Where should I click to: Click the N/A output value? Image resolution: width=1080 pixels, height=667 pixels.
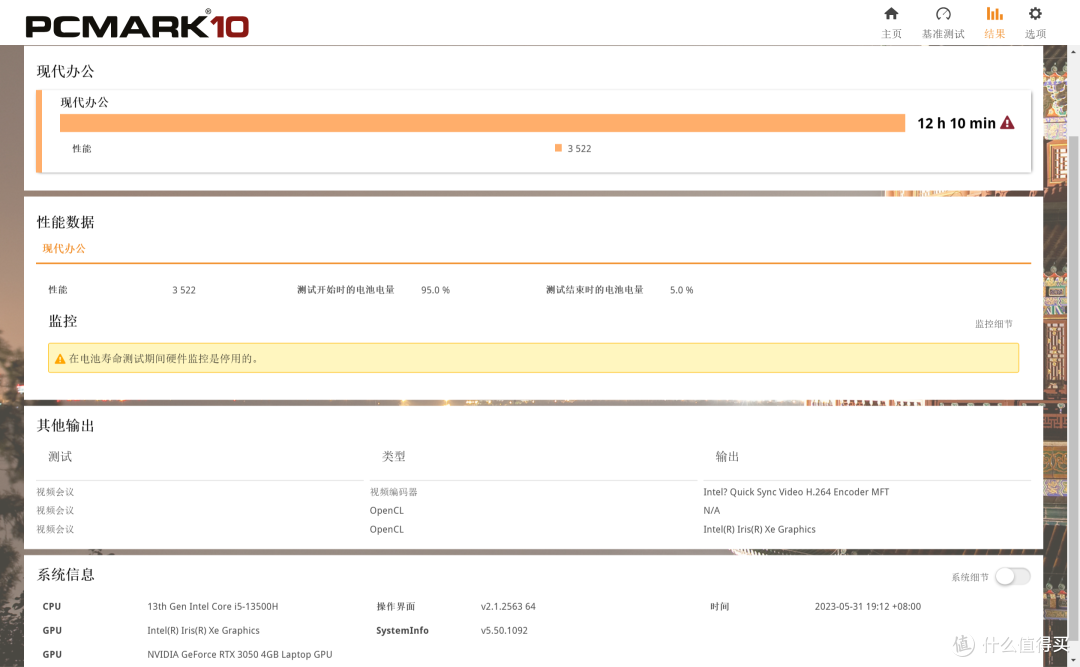[712, 511]
